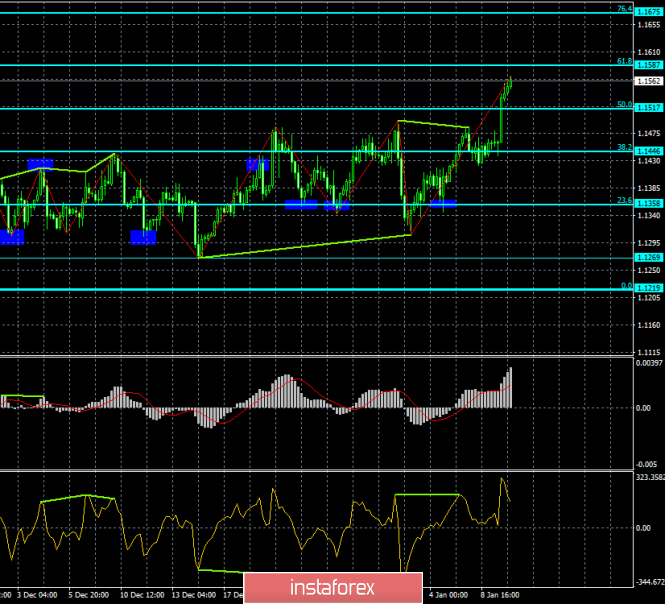Screen dimensions: 665x604
Task: Click the 76.4 Fibonacci level label
Action: point(624,9)
